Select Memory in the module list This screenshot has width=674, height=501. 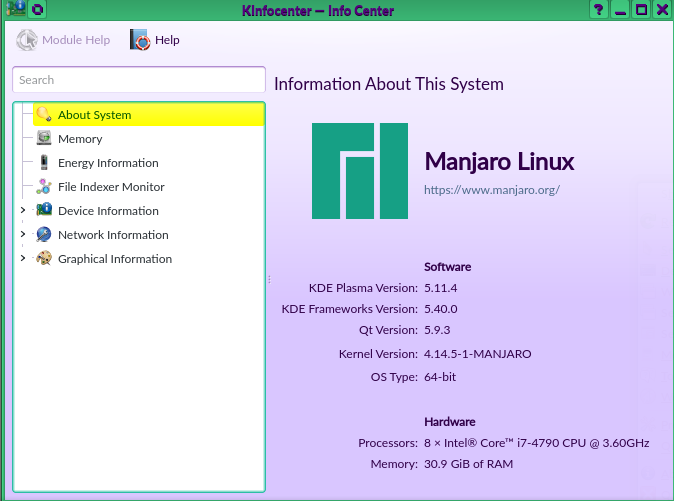tap(80, 139)
